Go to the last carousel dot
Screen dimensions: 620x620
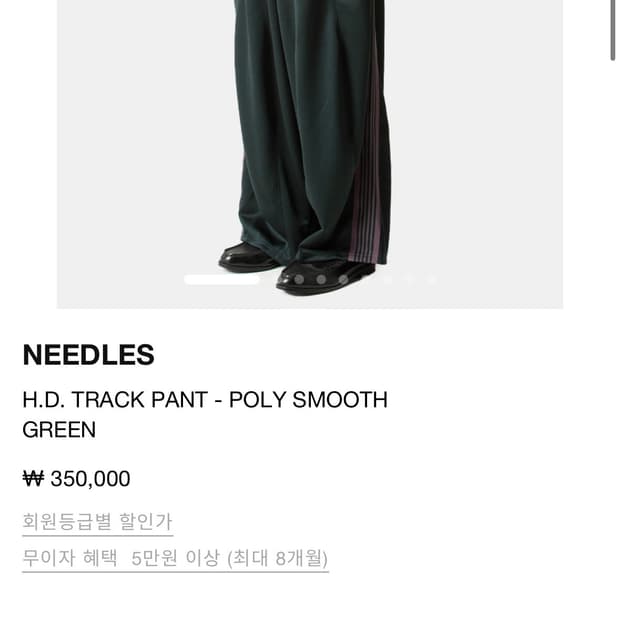point(432,280)
